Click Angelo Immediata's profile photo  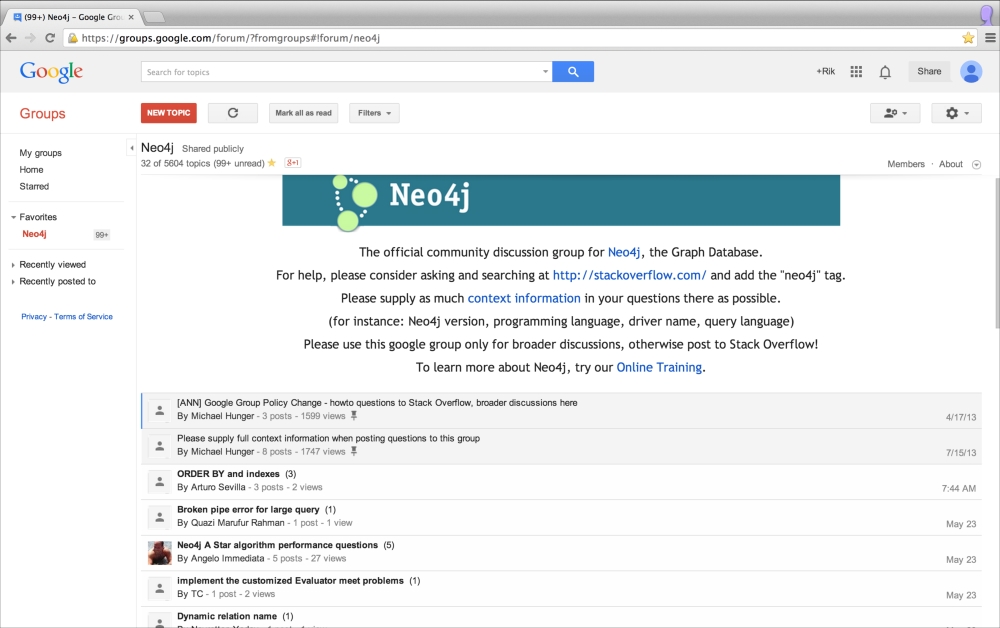click(x=159, y=553)
